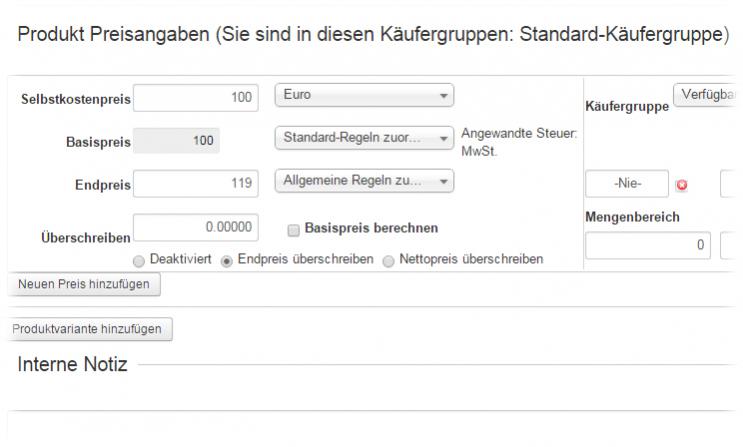Expand the Standard-Regeln tax dropdown
Image resolution: width=743 pixels, height=447 pixels.
[364, 138]
